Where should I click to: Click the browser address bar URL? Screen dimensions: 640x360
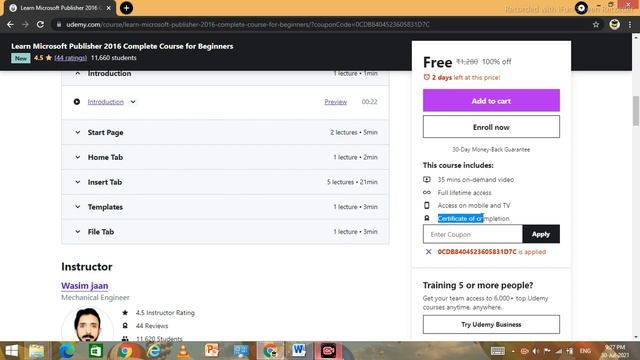248,24
